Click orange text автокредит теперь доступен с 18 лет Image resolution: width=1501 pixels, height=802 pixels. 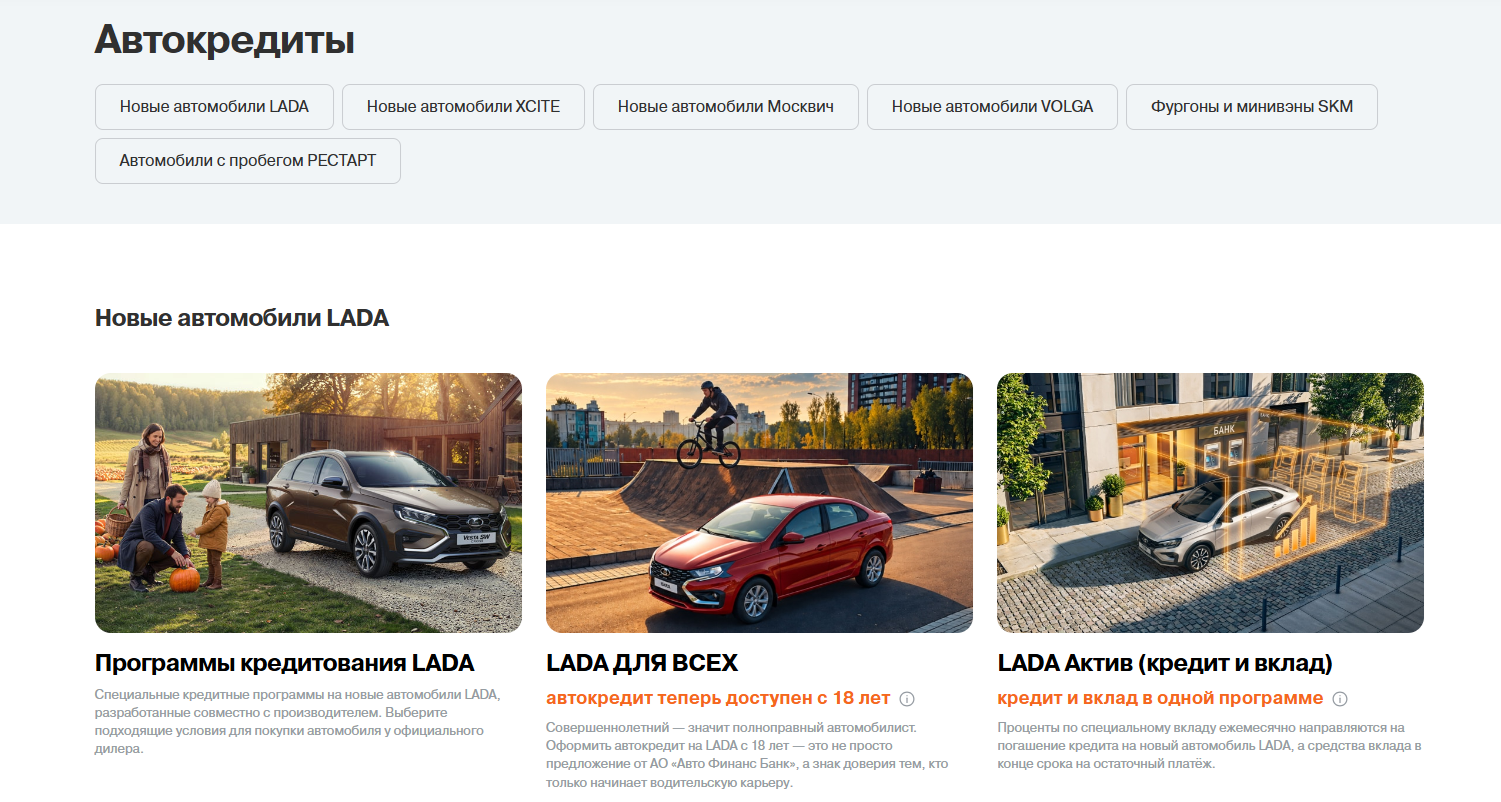(x=718, y=698)
